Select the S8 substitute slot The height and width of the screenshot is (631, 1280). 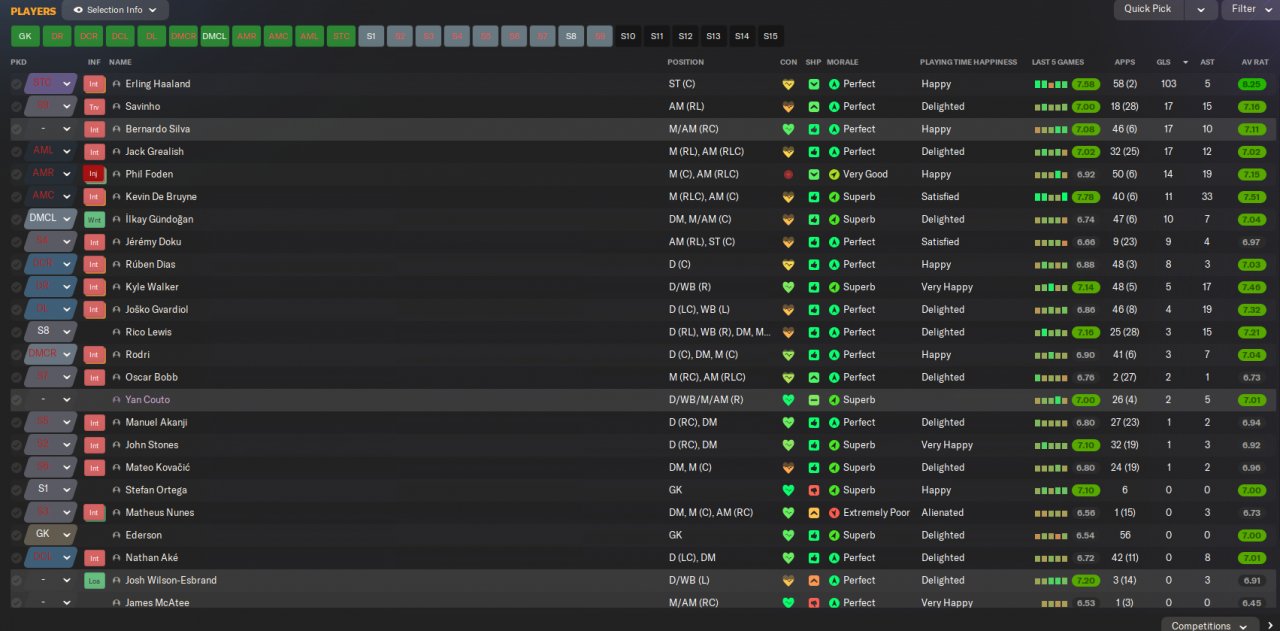click(x=571, y=36)
